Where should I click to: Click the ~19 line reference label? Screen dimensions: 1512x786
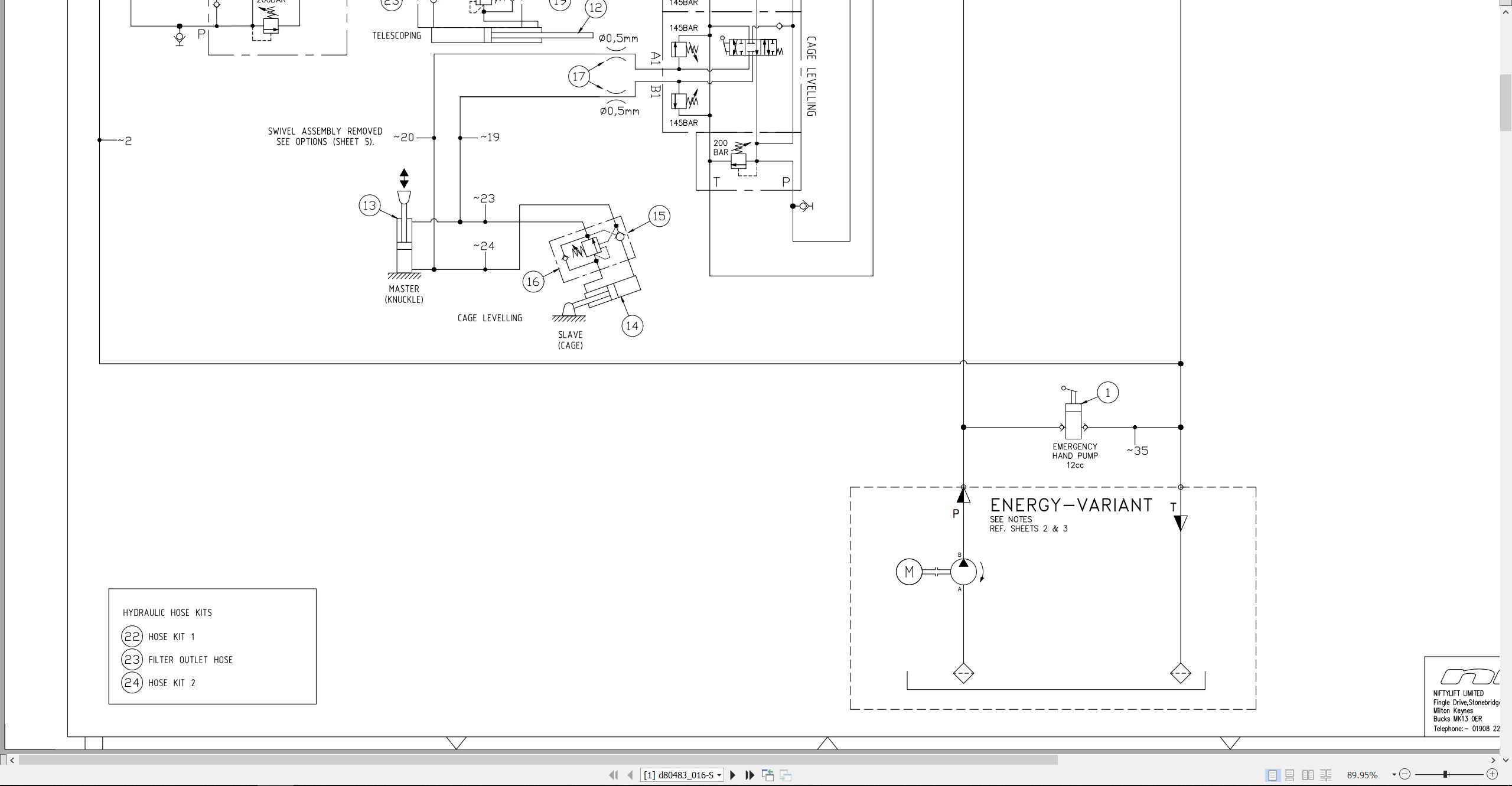click(x=490, y=138)
